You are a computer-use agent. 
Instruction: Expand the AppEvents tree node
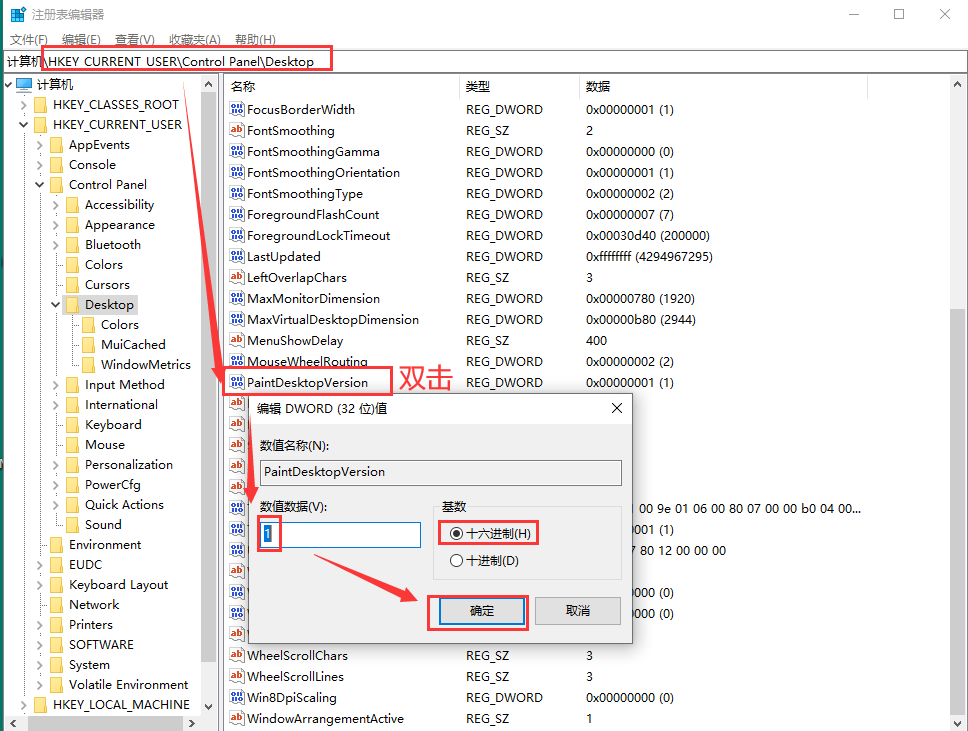click(40, 145)
